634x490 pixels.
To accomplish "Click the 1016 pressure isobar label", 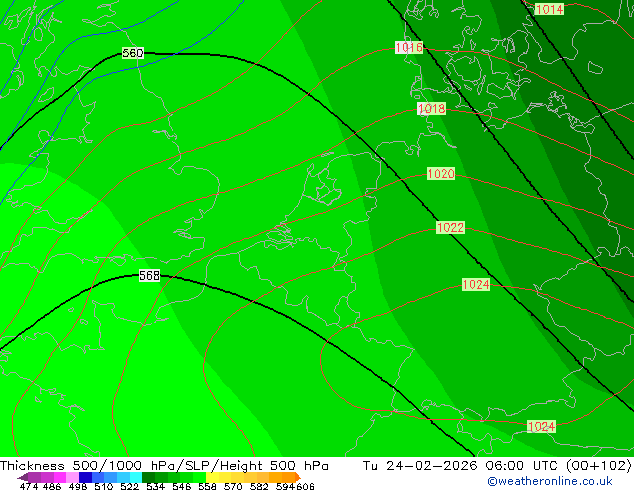I will coord(409,47).
